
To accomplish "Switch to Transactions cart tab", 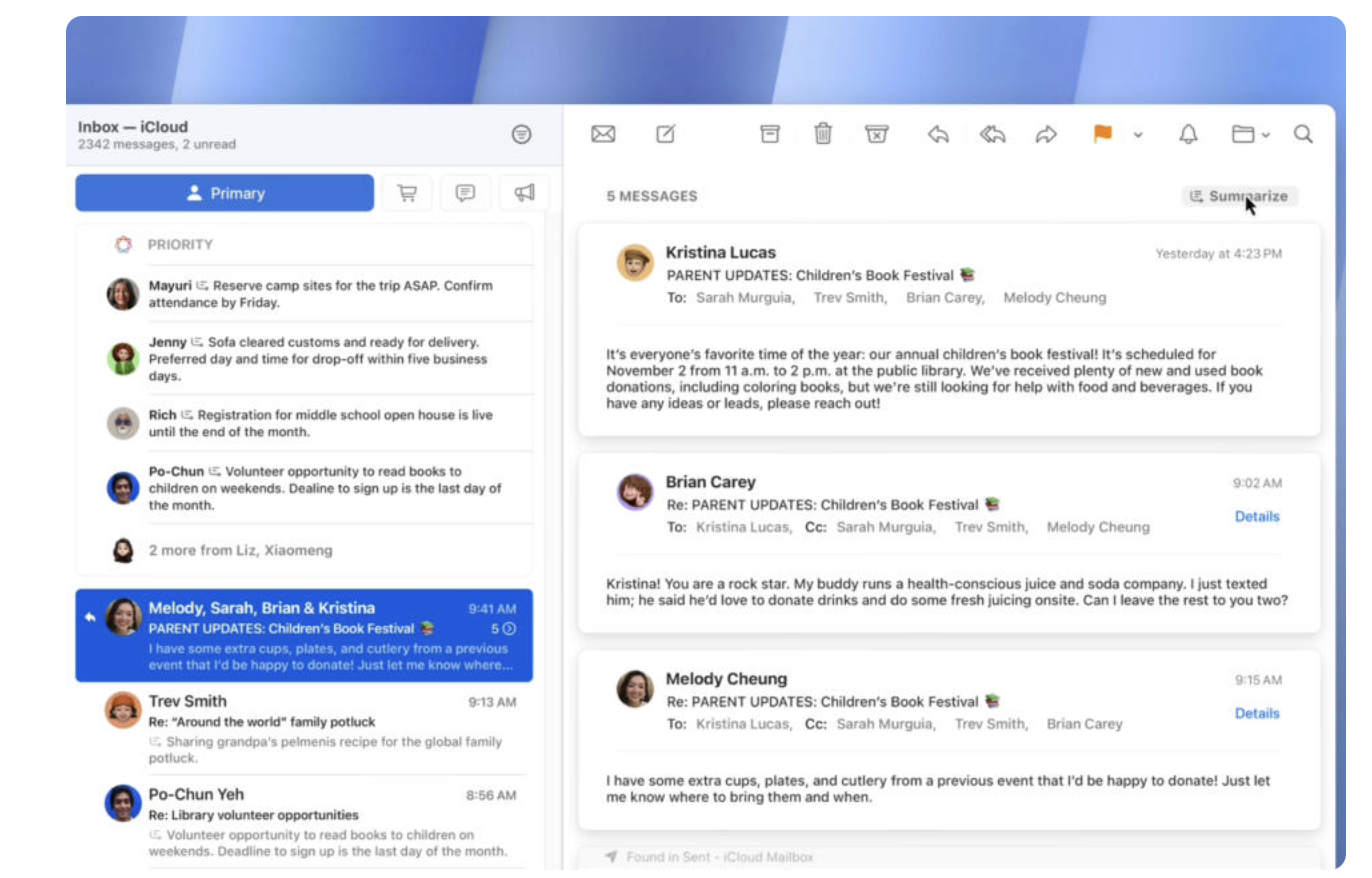I will click(407, 193).
